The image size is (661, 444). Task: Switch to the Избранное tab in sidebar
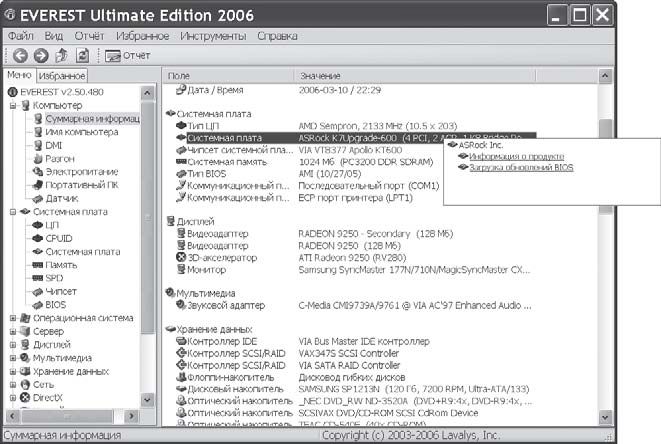[62, 76]
